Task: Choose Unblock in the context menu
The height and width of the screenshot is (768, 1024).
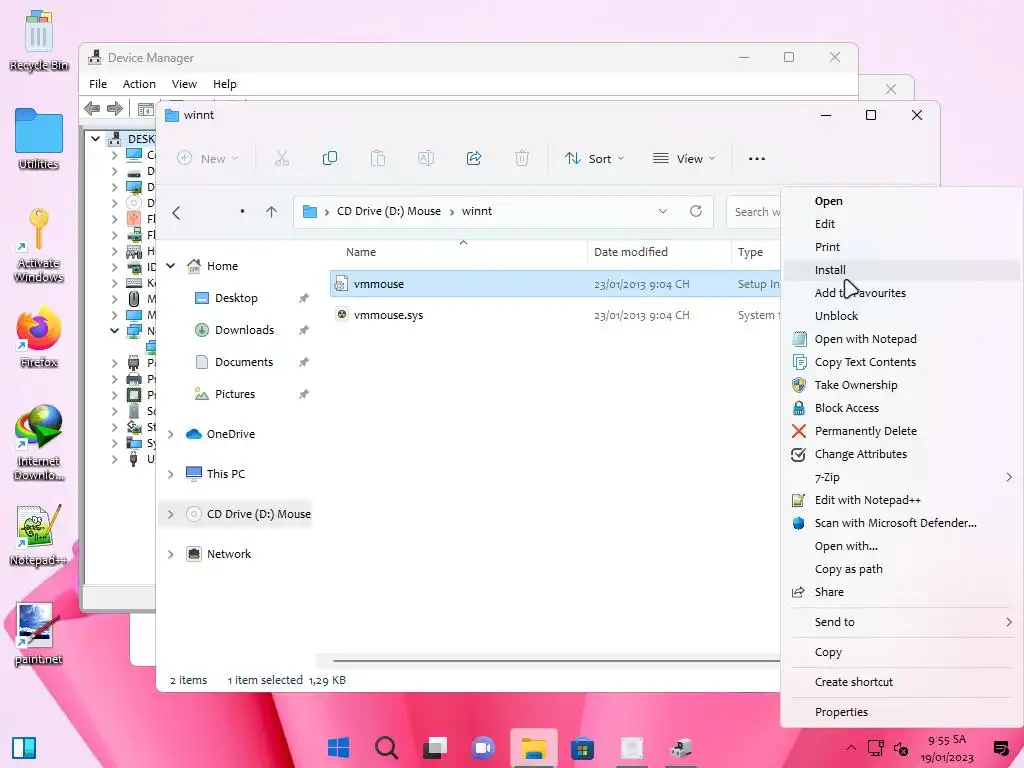Action: pos(902,316)
